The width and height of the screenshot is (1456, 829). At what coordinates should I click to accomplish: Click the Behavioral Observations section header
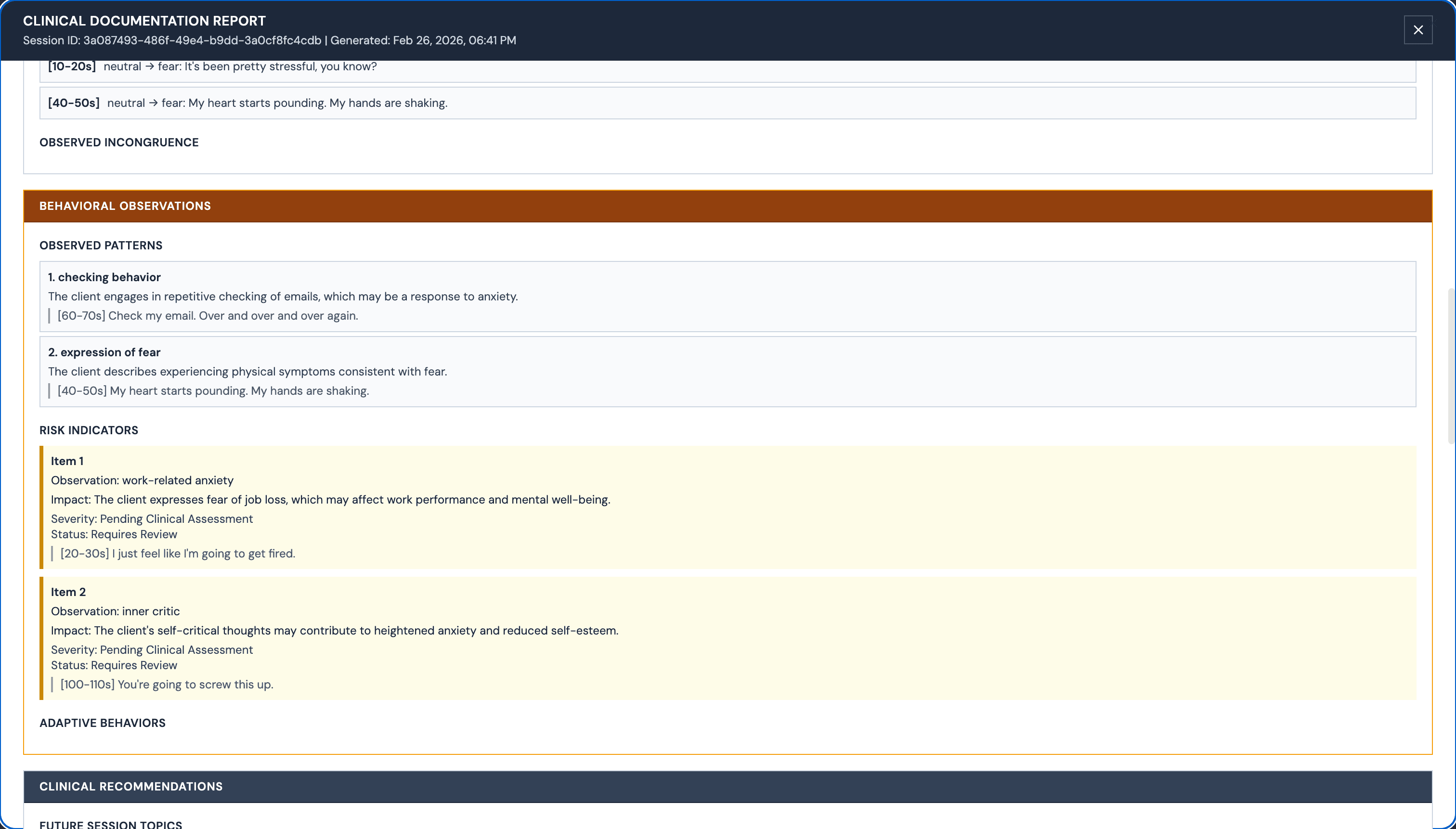click(125, 206)
